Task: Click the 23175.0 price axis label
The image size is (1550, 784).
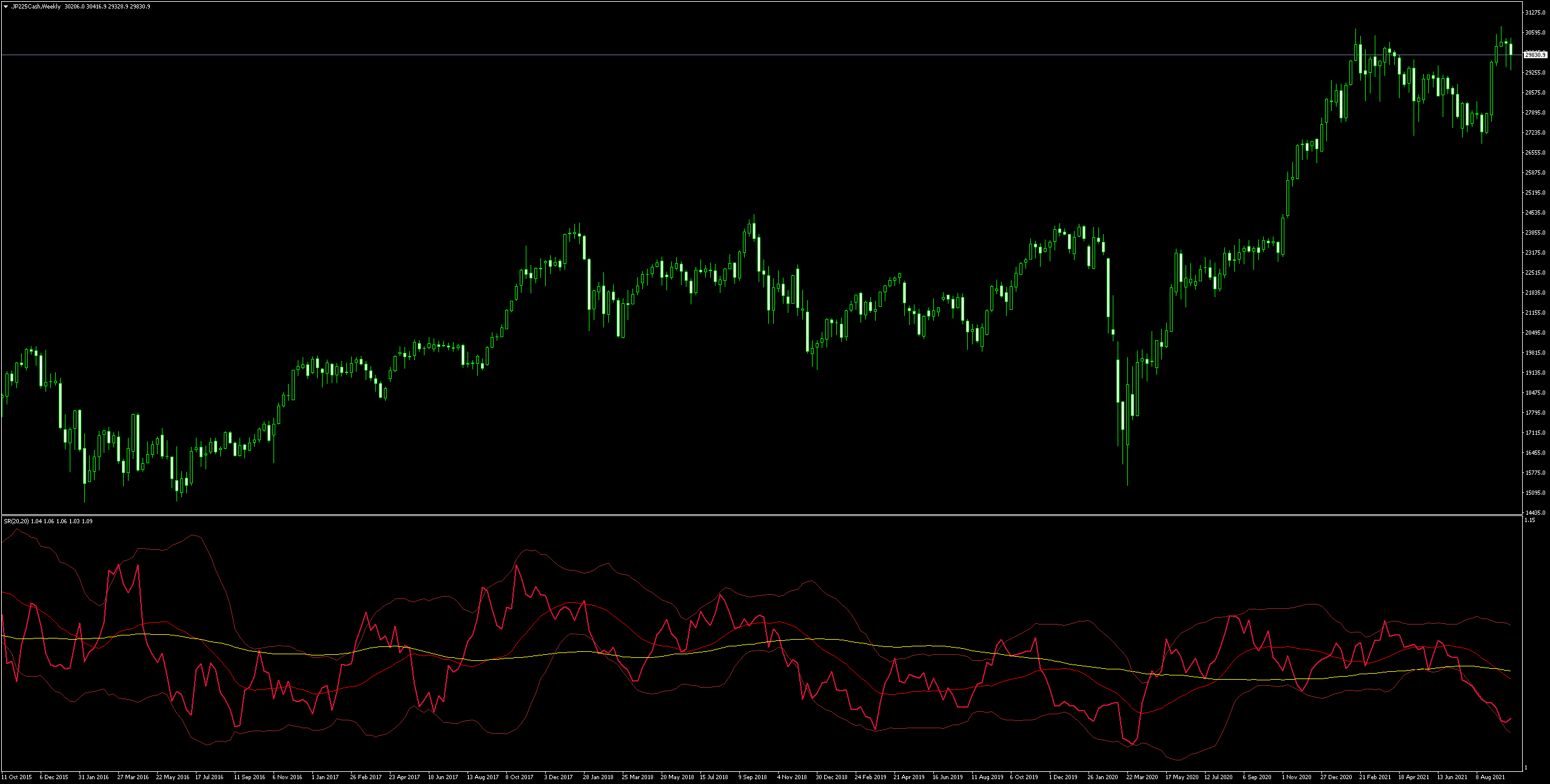Action: tap(1535, 253)
